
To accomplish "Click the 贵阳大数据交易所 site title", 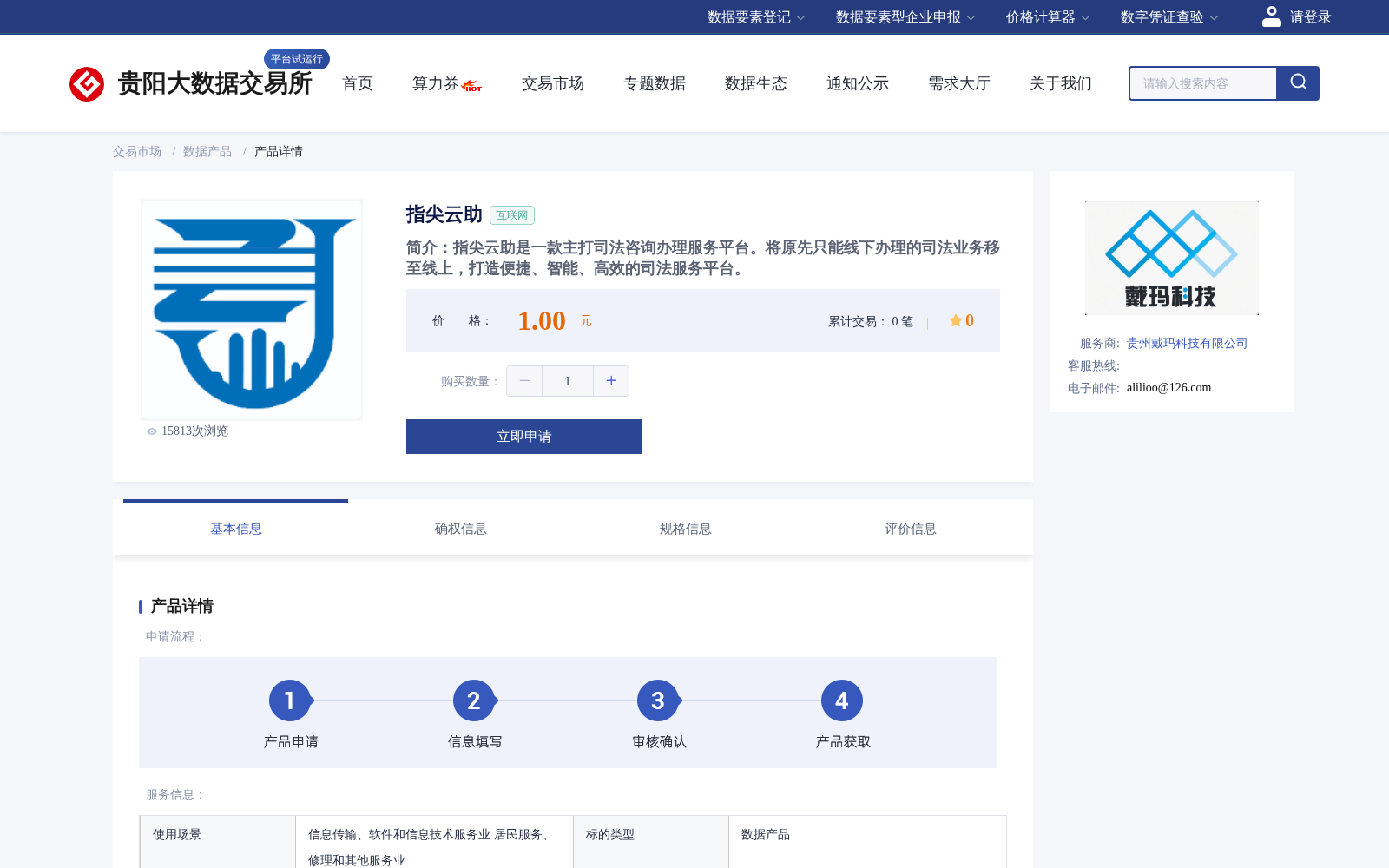I will pyautogui.click(x=215, y=83).
